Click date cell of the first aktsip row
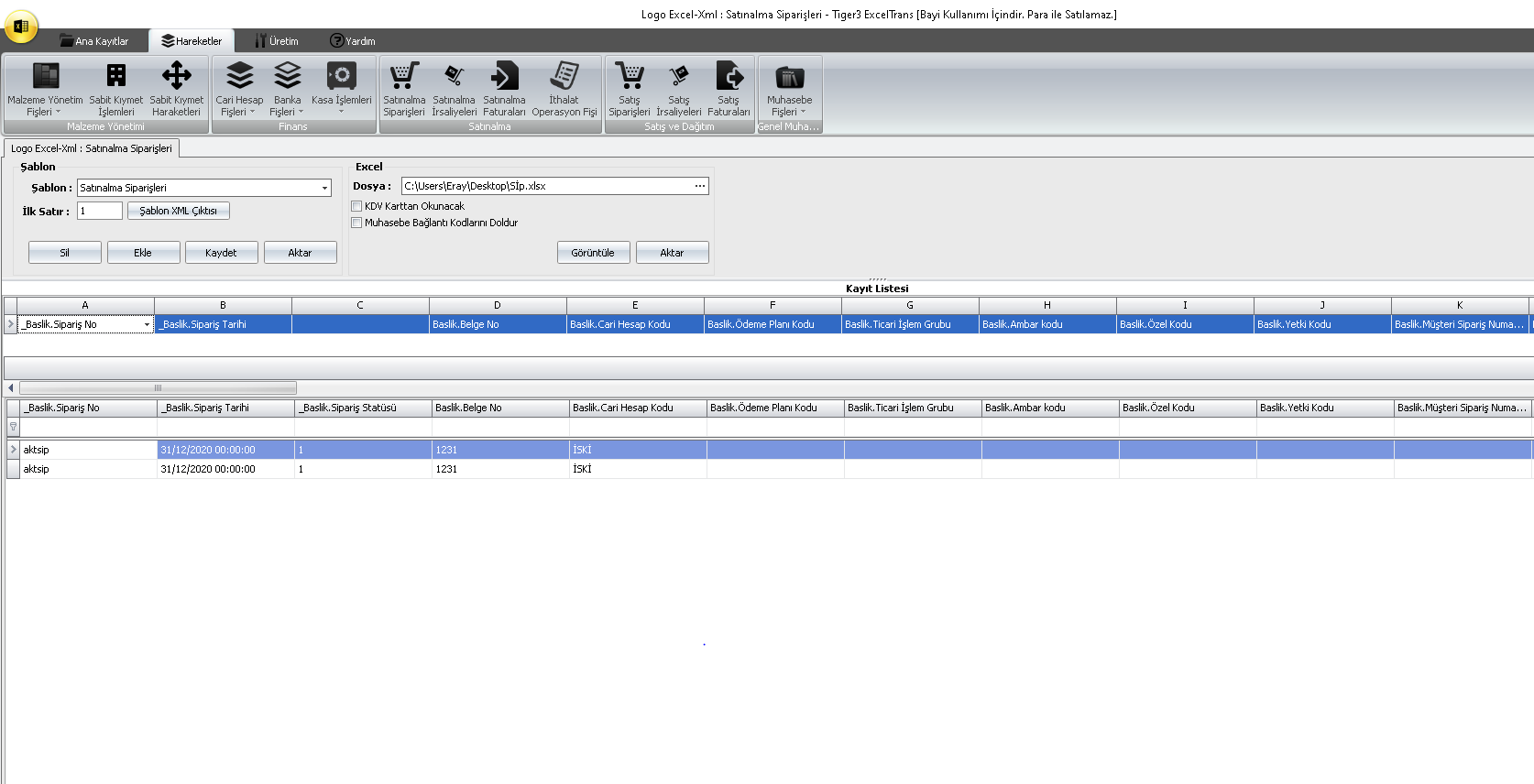The height and width of the screenshot is (784, 1534). pos(225,450)
